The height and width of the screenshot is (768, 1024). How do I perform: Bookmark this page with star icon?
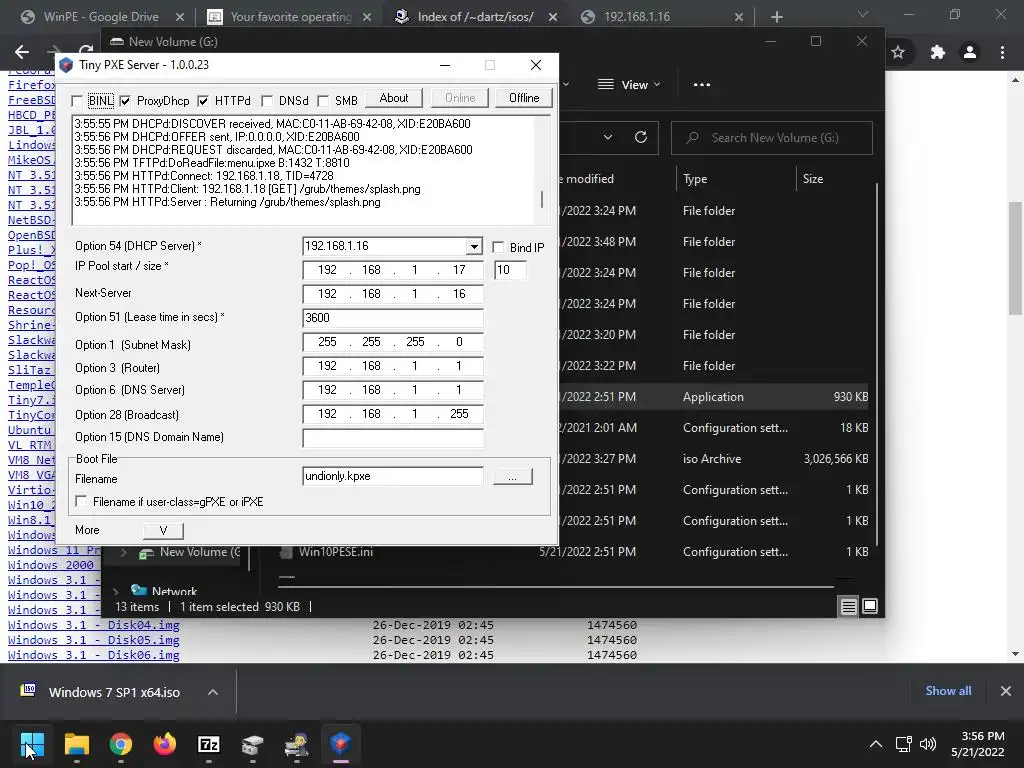tap(898, 52)
